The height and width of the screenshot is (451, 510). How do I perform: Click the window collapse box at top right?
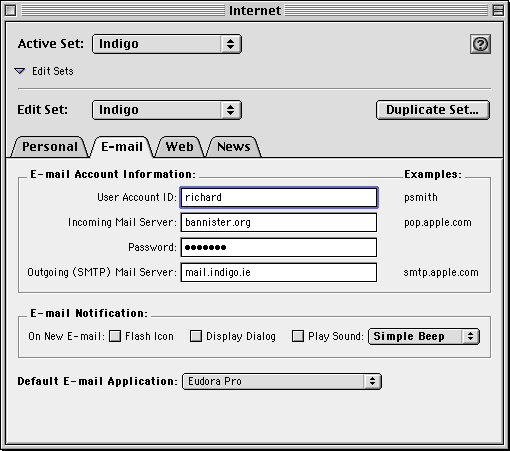click(498, 11)
